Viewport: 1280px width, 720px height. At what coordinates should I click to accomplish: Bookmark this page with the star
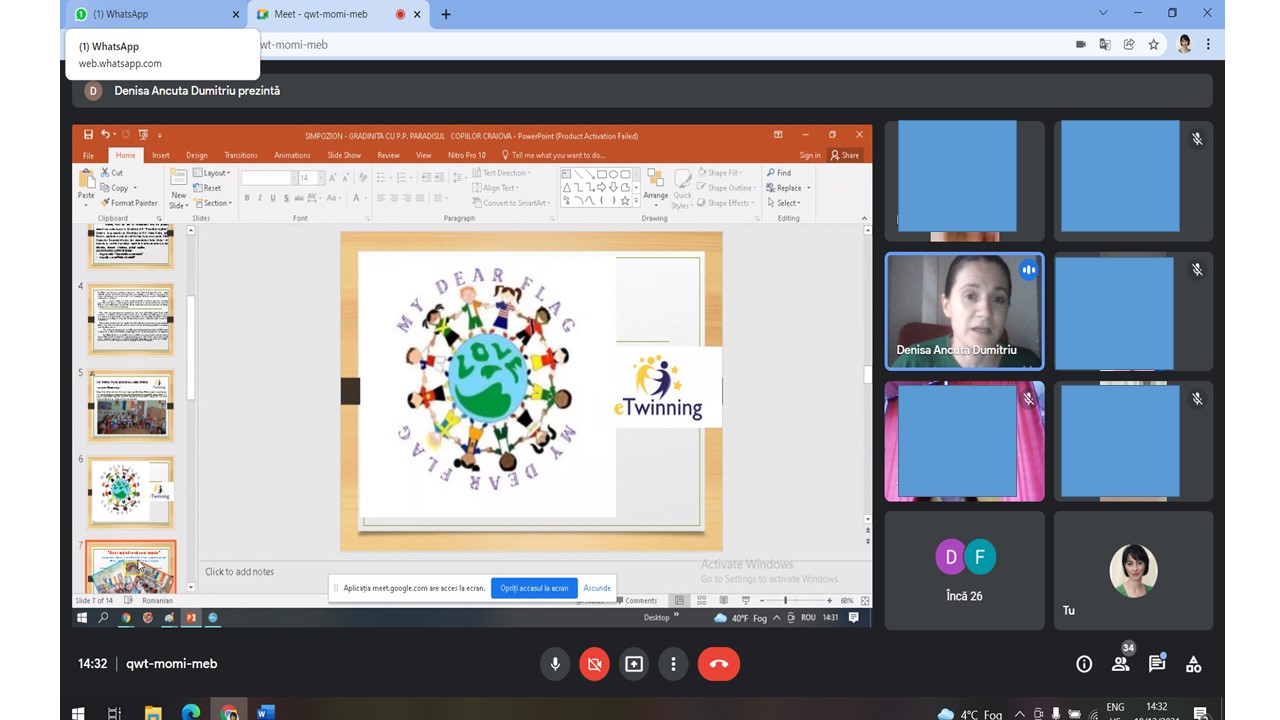point(1153,44)
